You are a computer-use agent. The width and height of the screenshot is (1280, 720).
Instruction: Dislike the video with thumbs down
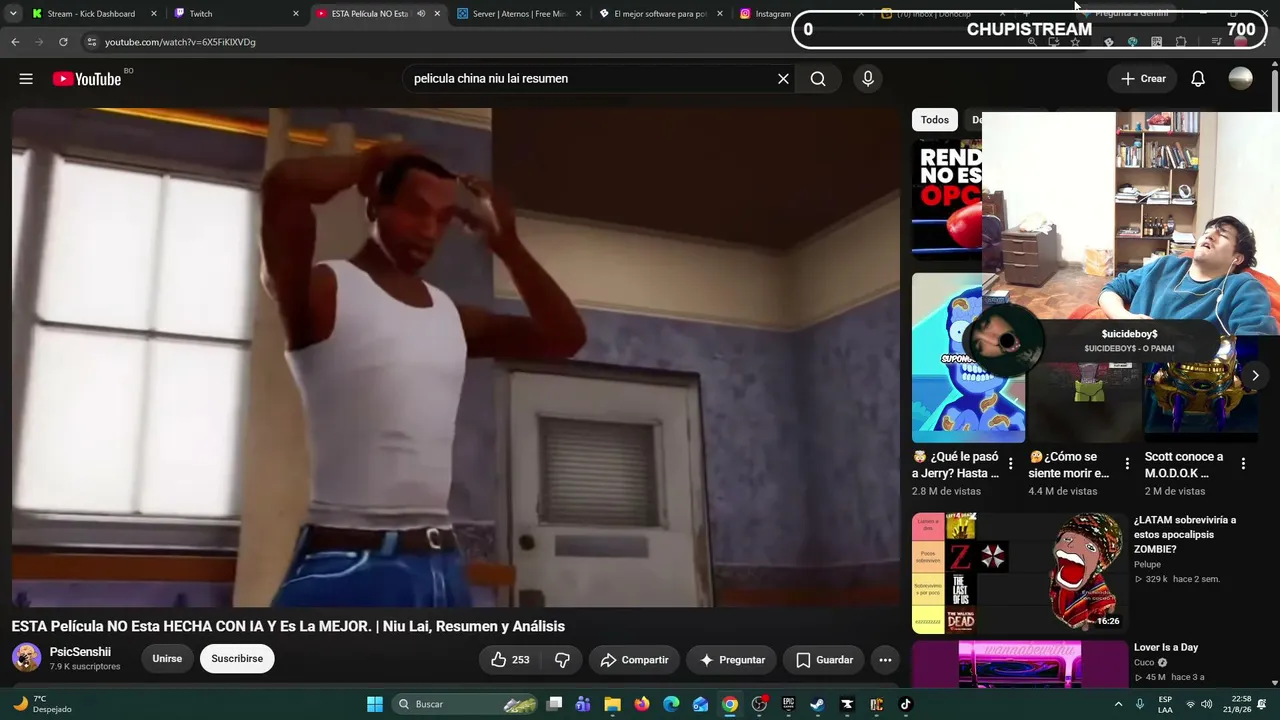click(562, 660)
